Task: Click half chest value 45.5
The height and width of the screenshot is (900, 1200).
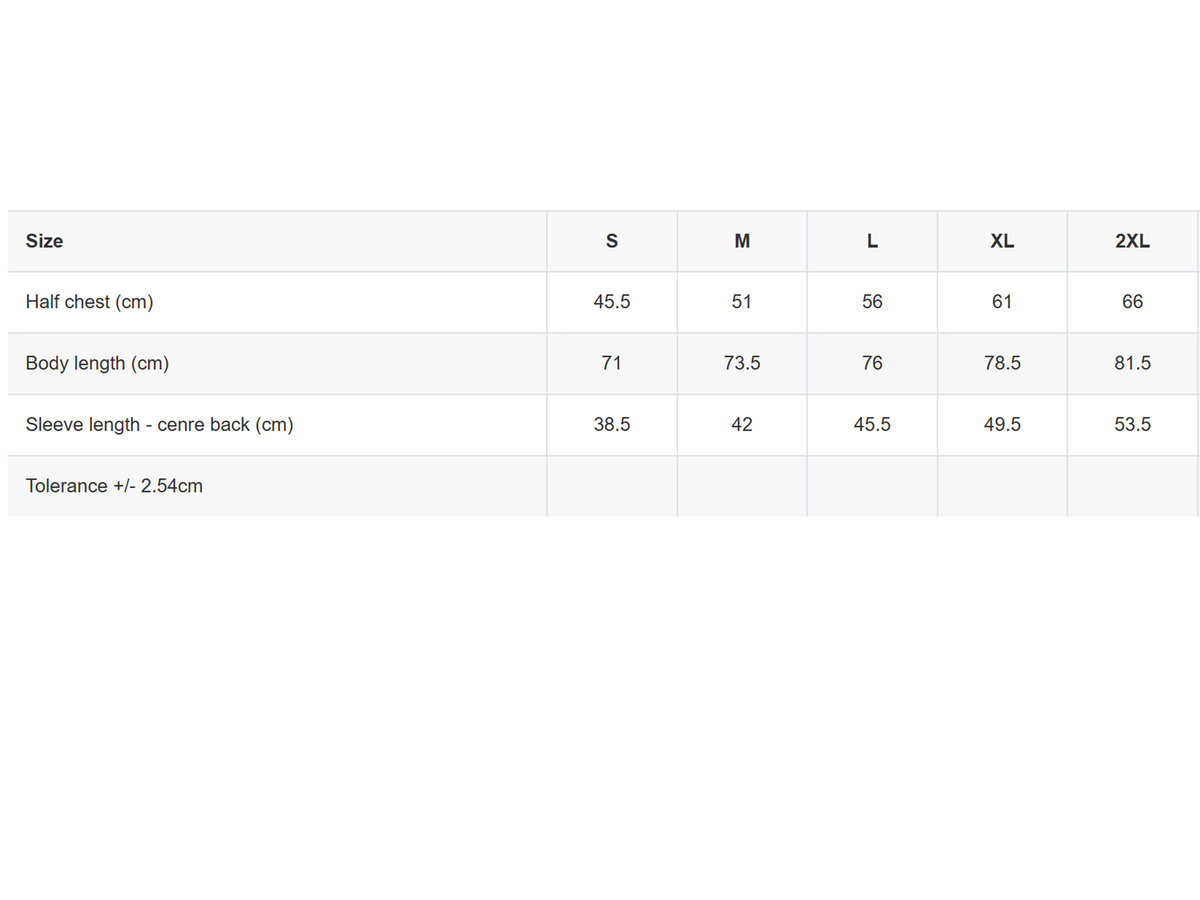Action: 612,302
